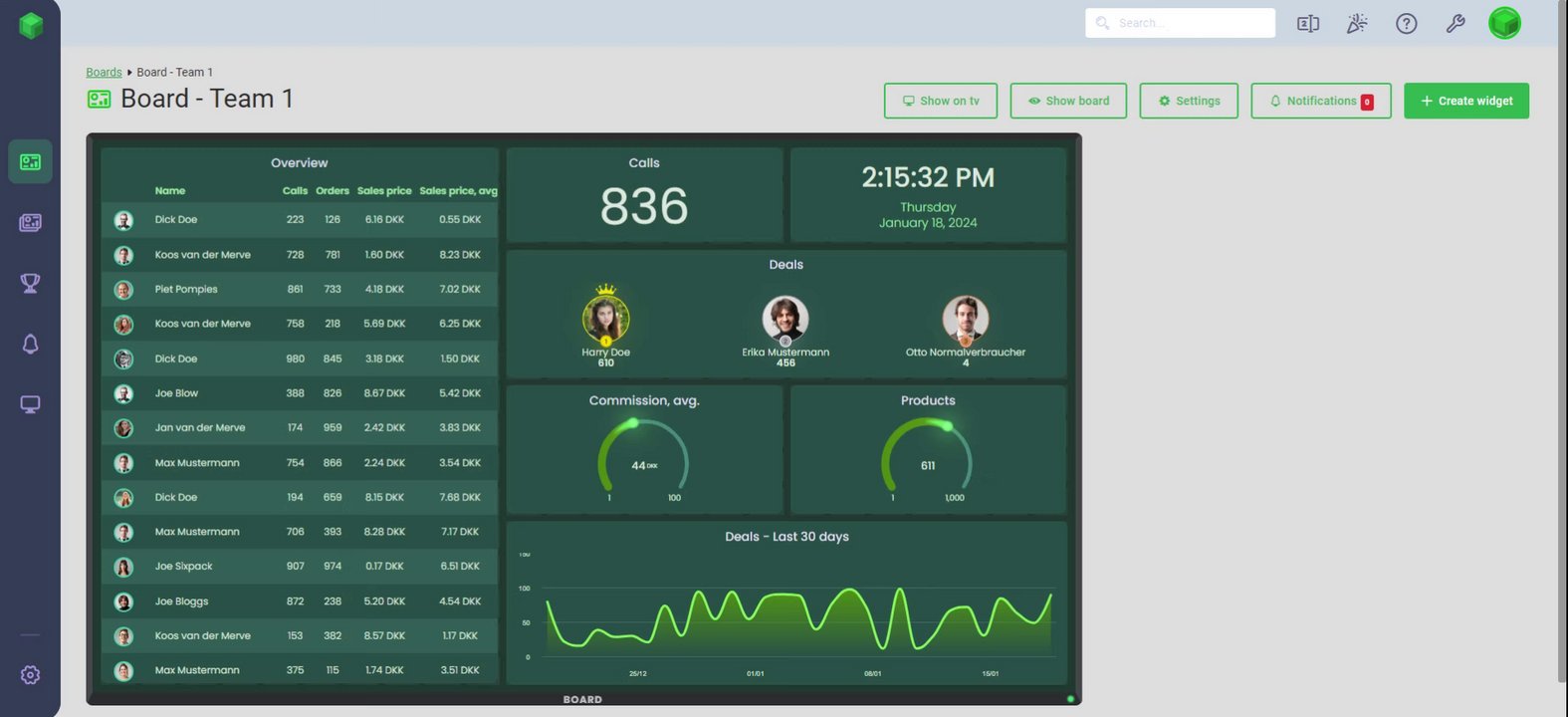Select the Jan van der Merve row
This screenshot has height=717, width=1568.
pos(300,427)
